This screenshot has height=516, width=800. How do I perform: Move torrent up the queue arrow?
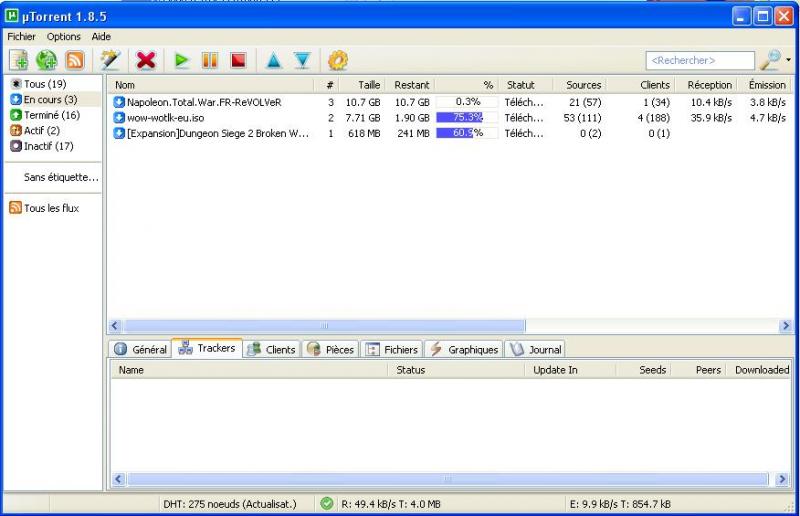pyautogui.click(x=274, y=60)
